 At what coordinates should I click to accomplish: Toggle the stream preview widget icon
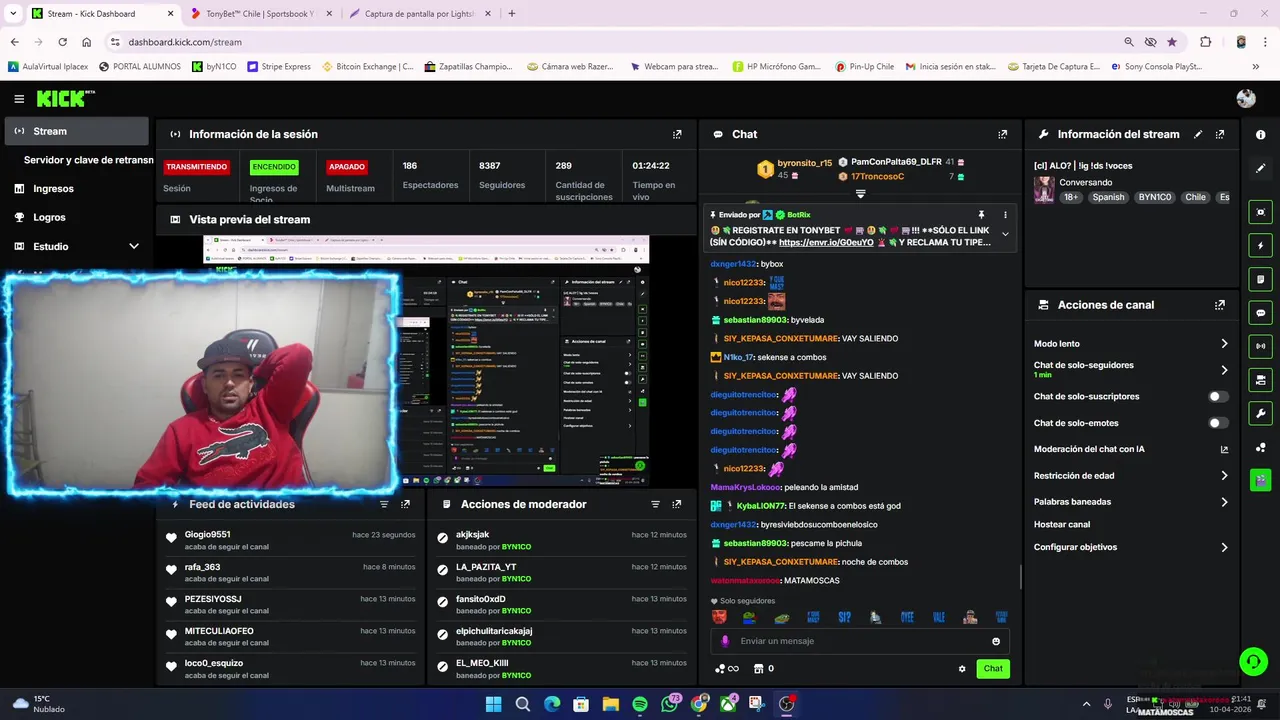pyautogui.click(x=1260, y=212)
